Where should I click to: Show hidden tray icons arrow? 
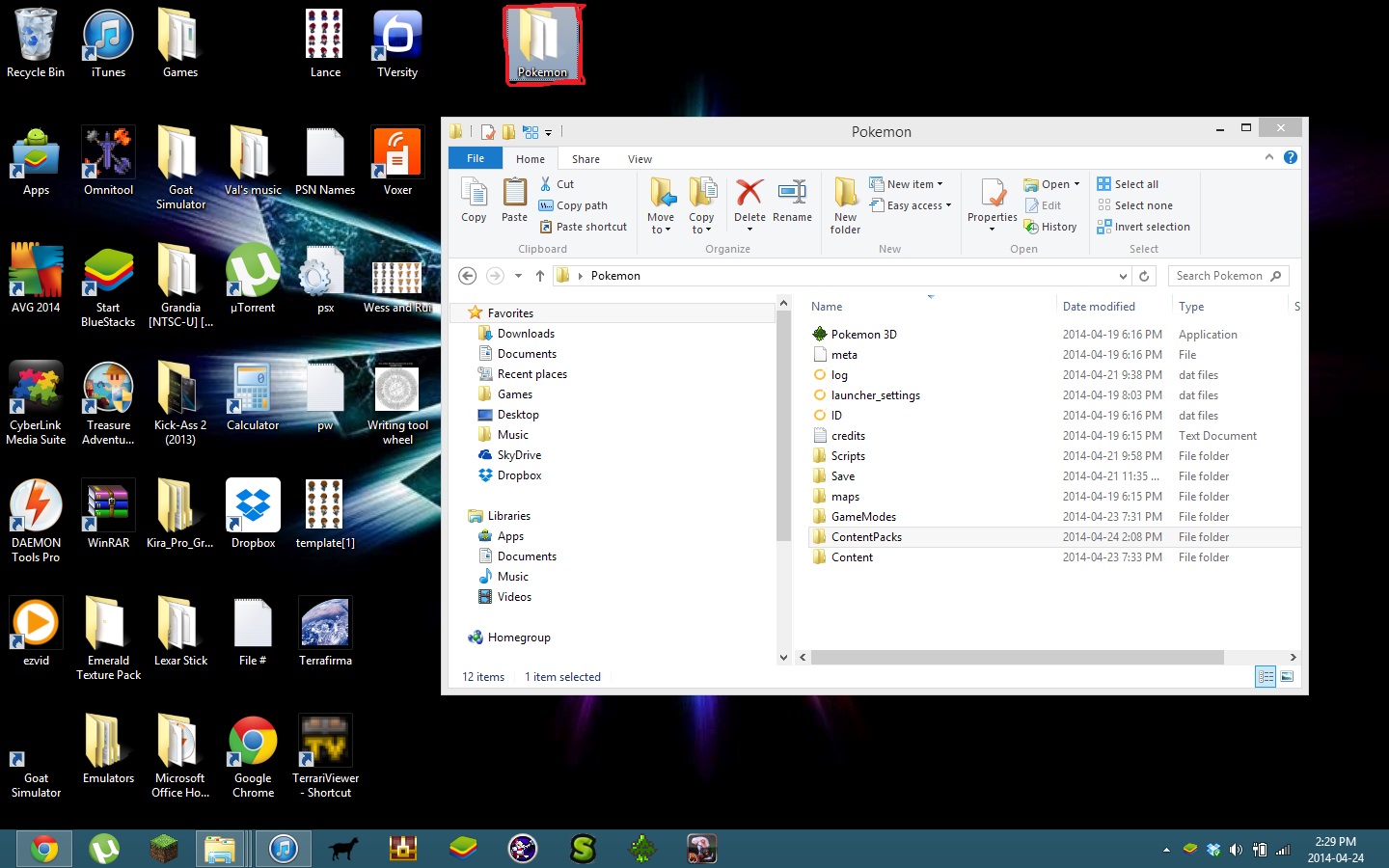pos(1166,850)
